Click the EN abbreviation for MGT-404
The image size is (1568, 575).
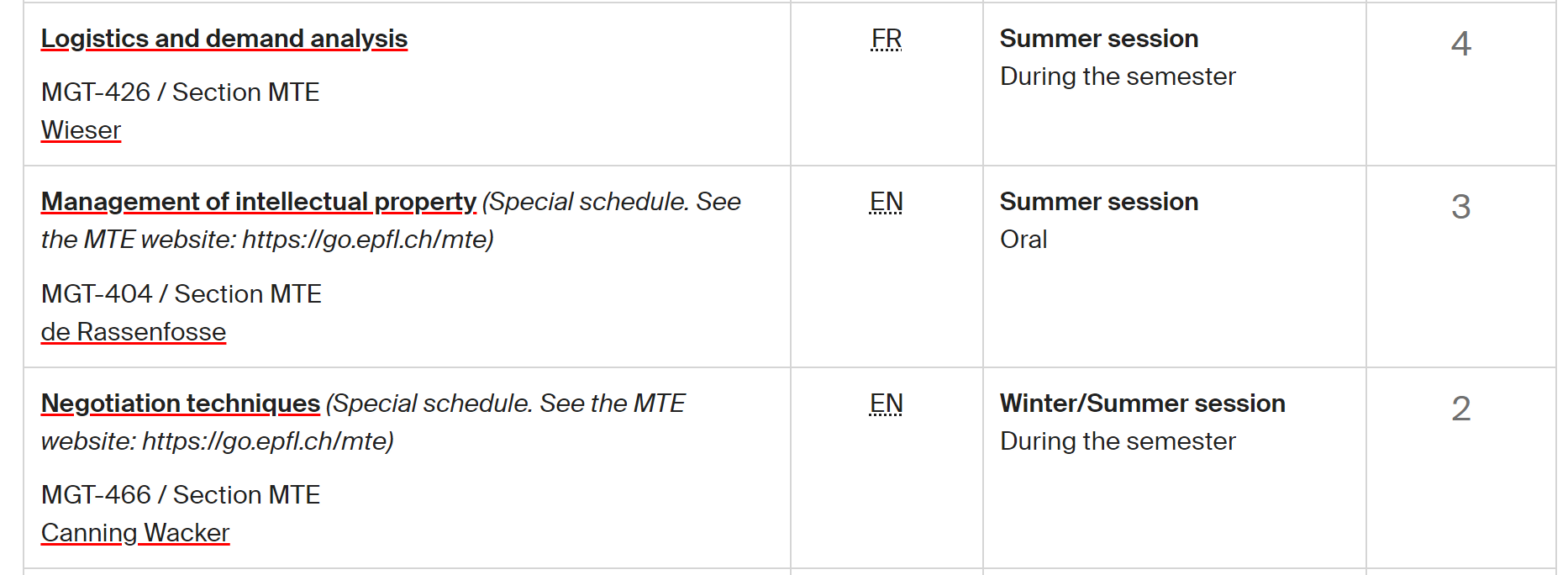(x=887, y=202)
